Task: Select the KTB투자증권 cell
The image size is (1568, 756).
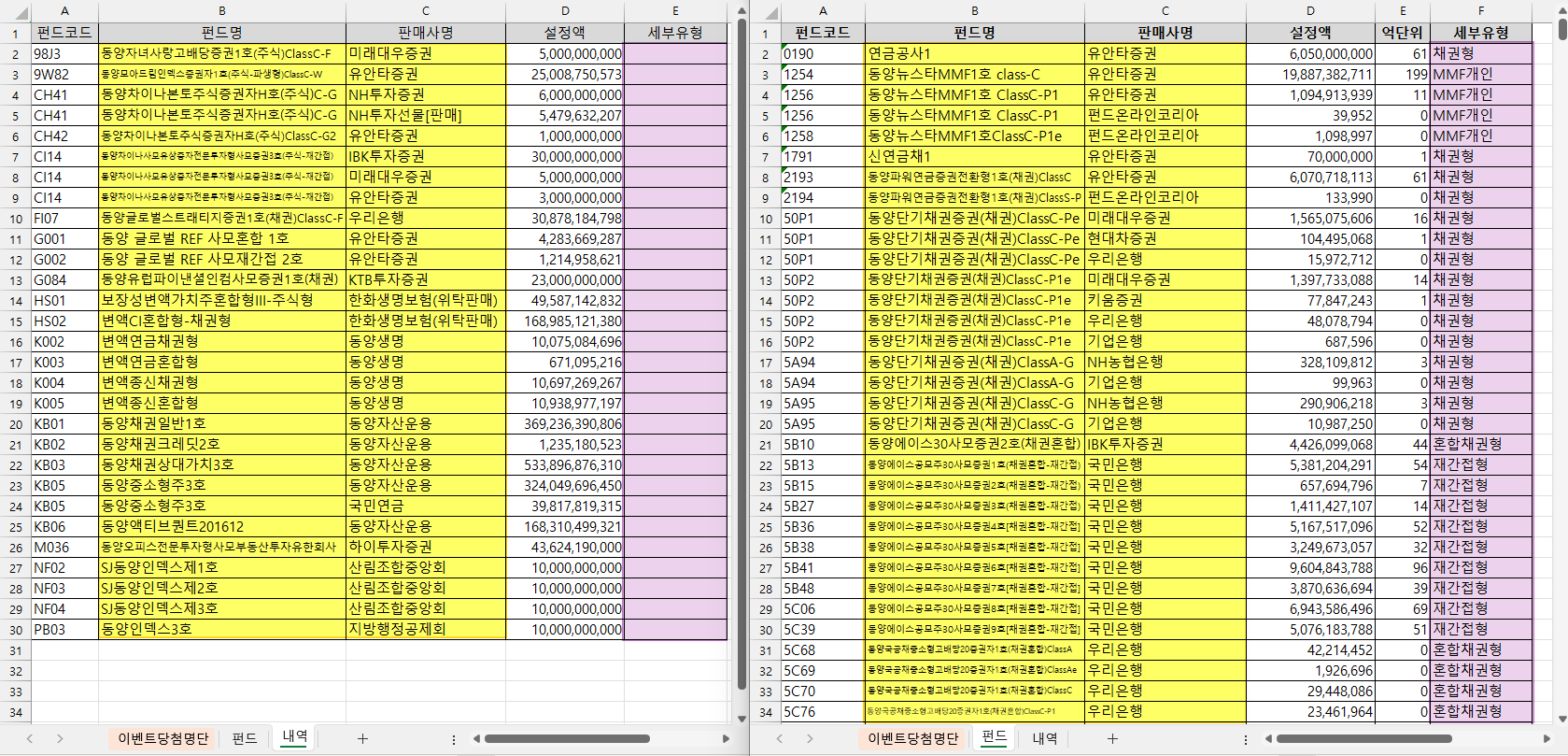Action: (x=426, y=280)
